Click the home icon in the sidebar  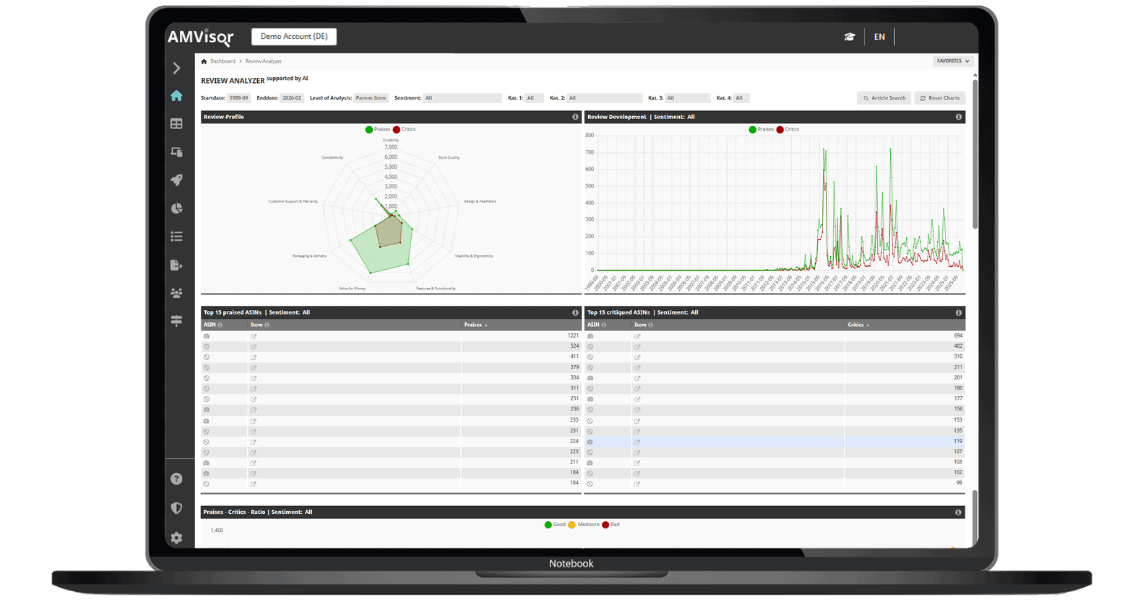coord(176,96)
